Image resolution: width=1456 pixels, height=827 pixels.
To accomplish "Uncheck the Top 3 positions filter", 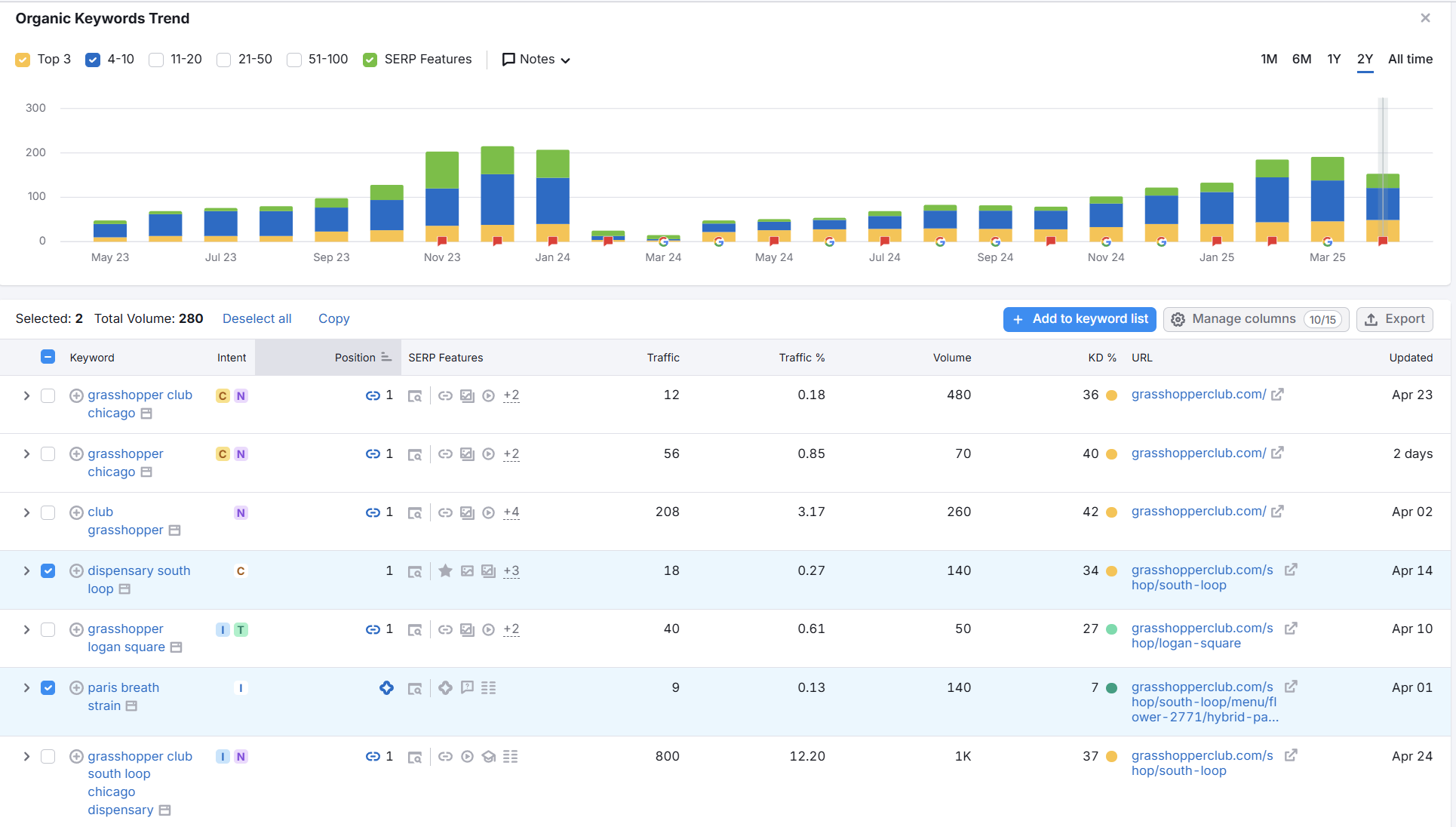I will [23, 60].
